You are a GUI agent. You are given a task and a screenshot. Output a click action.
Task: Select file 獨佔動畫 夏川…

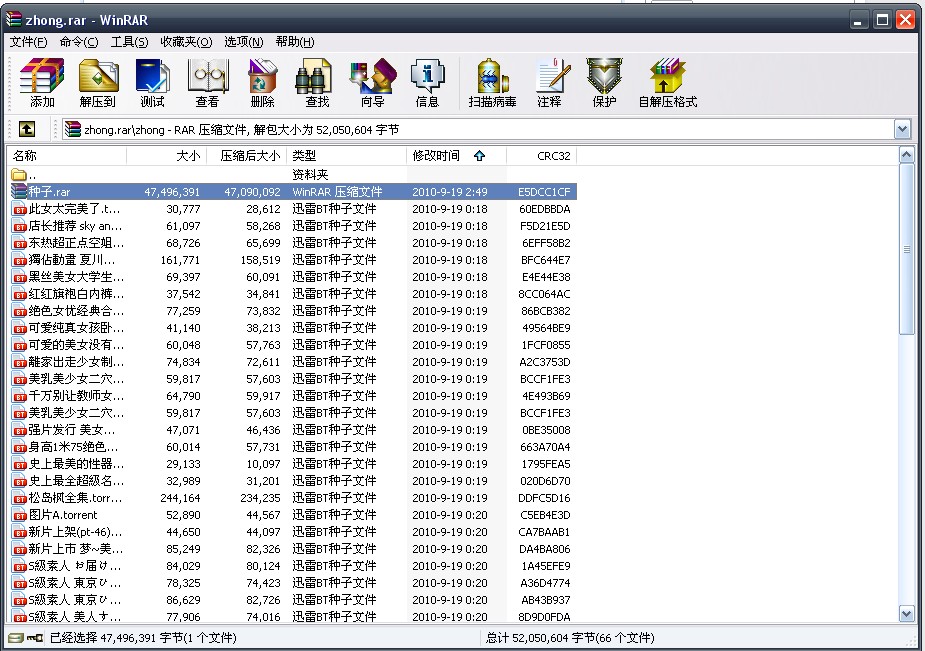(x=72, y=260)
